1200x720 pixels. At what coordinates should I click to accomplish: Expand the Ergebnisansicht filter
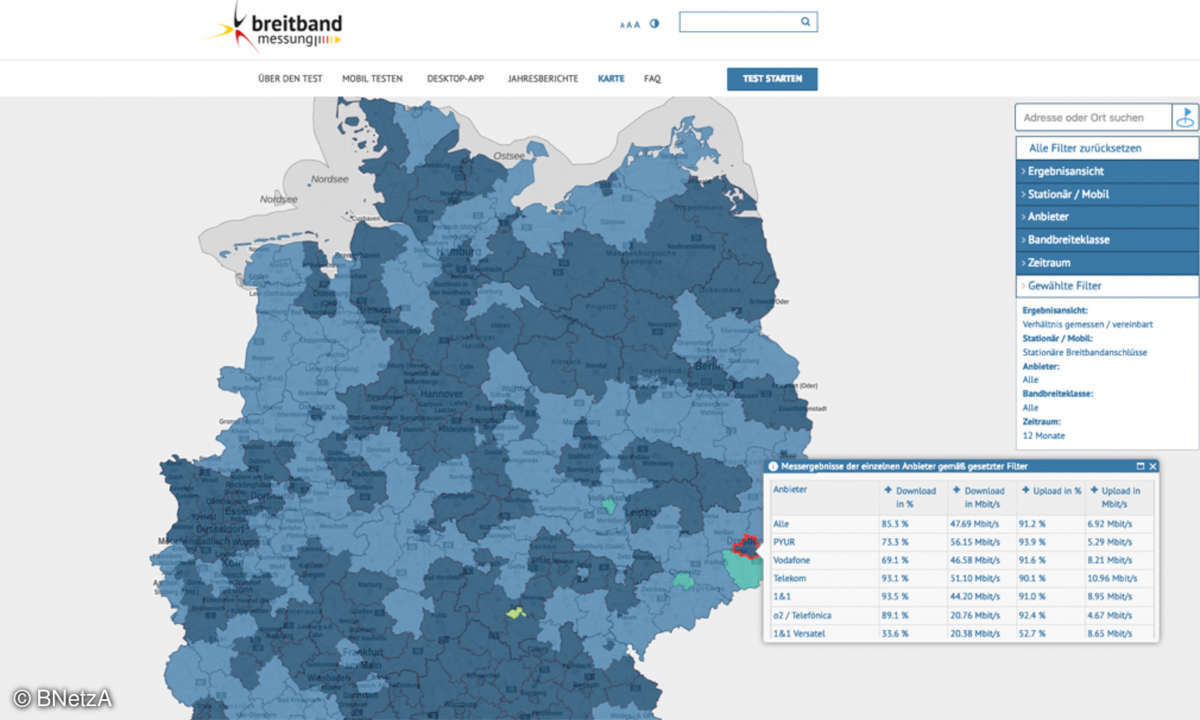click(1107, 171)
